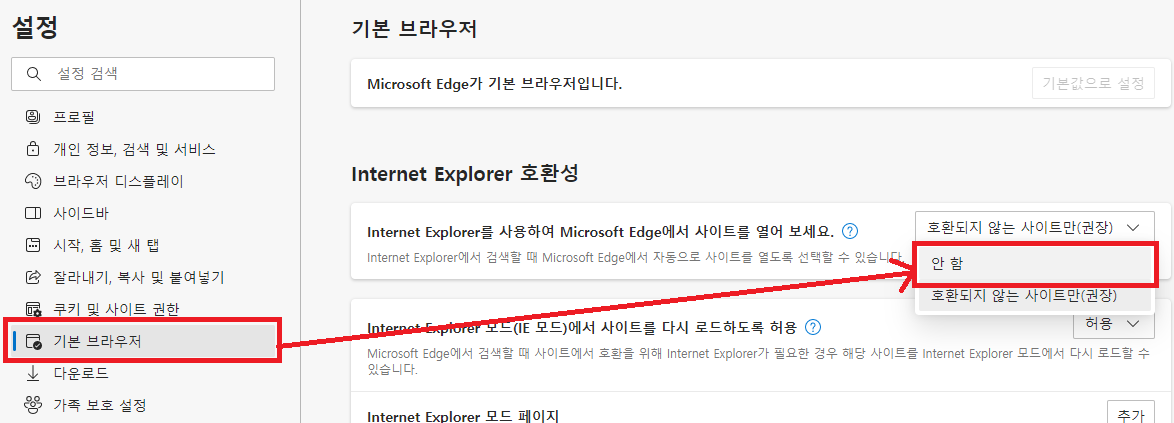The height and width of the screenshot is (423, 1174).
Task: Click the 기본값으로 설정 button
Action: [x=1092, y=82]
